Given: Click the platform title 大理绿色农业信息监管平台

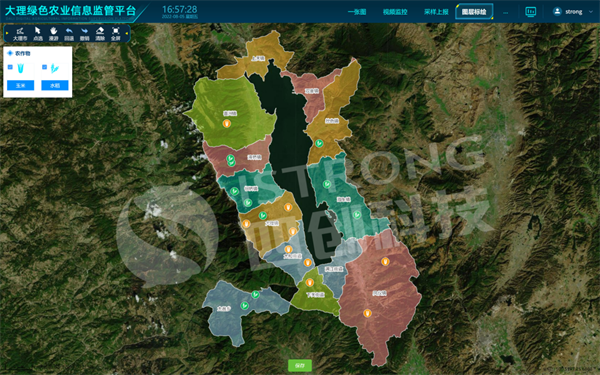Looking at the screenshot, I should pos(70,10).
